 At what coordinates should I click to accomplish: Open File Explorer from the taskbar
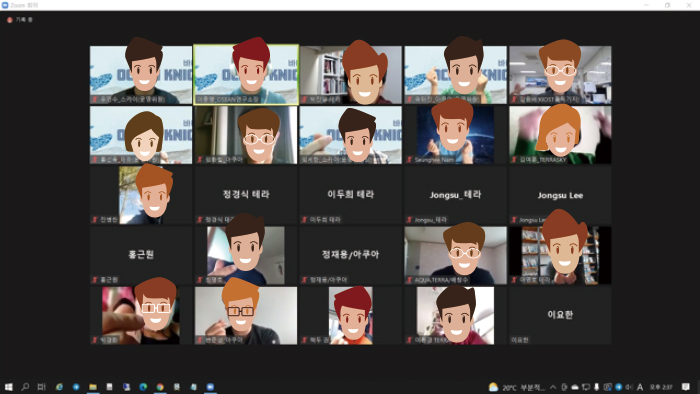[x=93, y=387]
